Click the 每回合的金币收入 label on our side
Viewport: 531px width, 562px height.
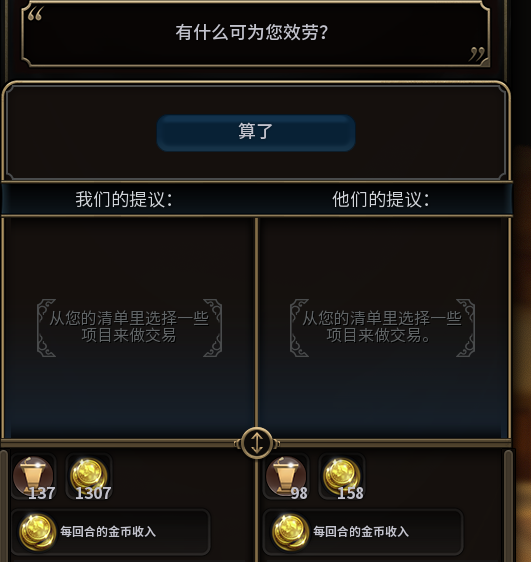pyautogui.click(x=108, y=532)
